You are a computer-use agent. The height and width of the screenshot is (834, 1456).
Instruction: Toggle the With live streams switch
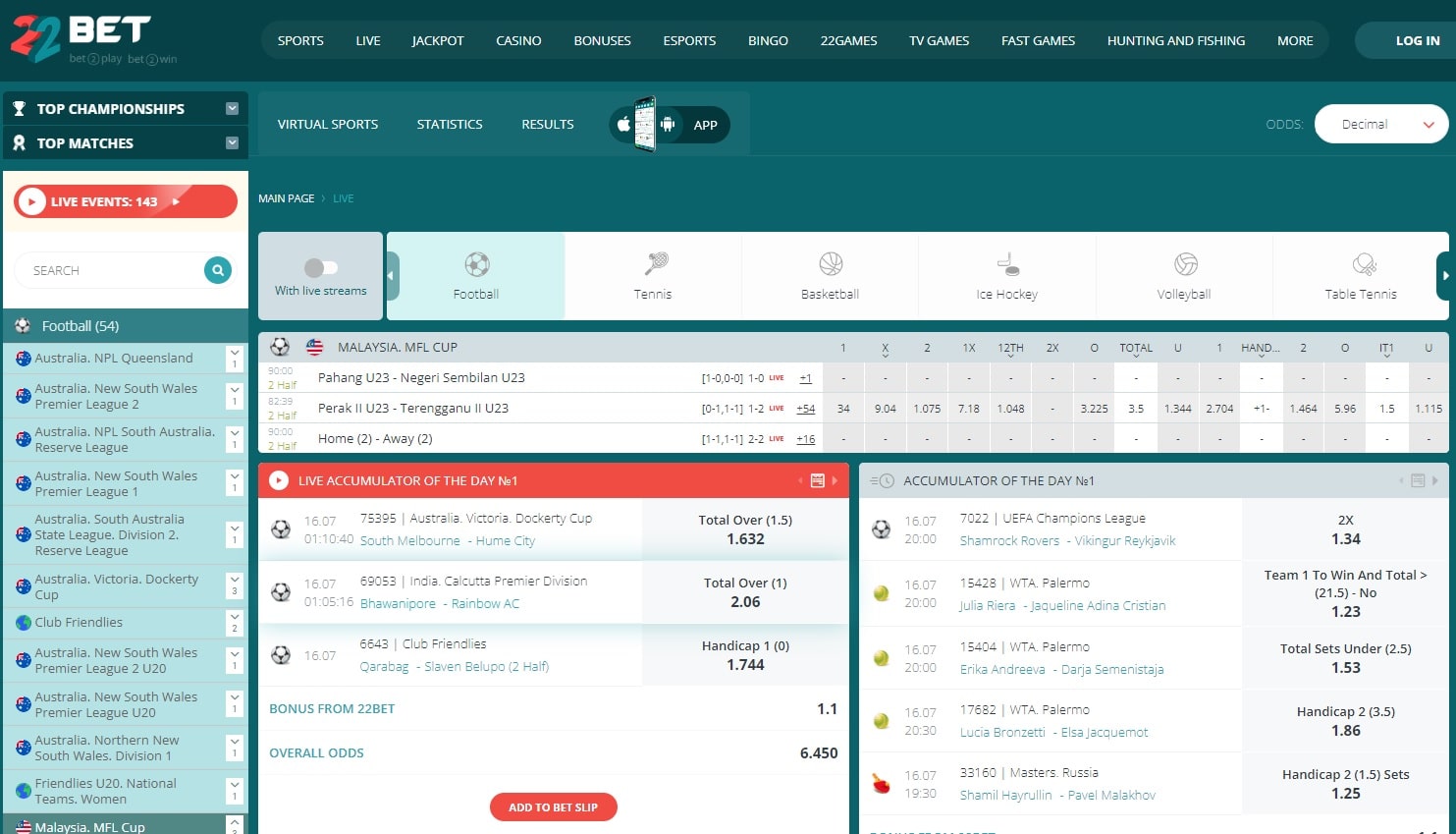(x=321, y=267)
